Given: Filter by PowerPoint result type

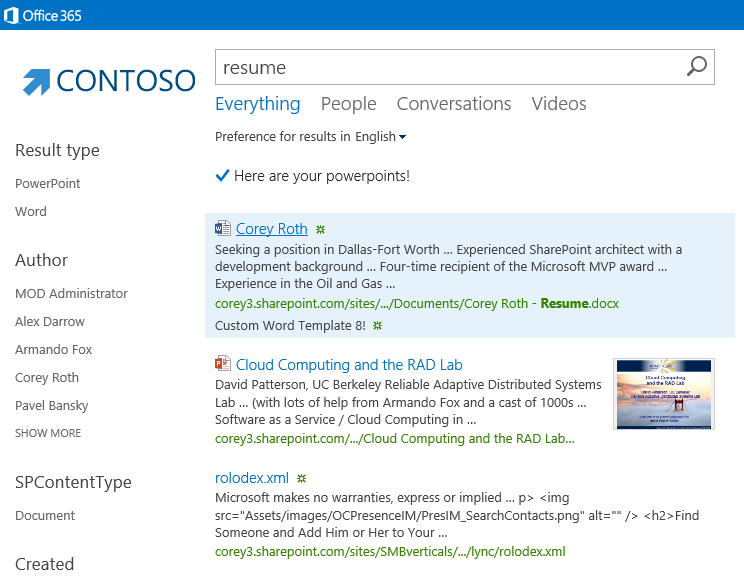Looking at the screenshot, I should [47, 184].
